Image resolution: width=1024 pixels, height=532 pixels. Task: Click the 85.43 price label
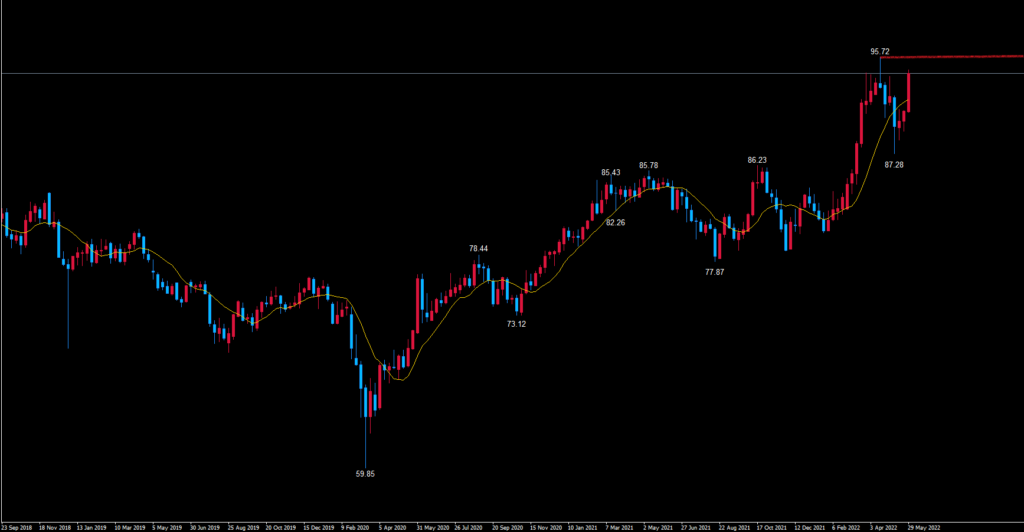coord(610,172)
